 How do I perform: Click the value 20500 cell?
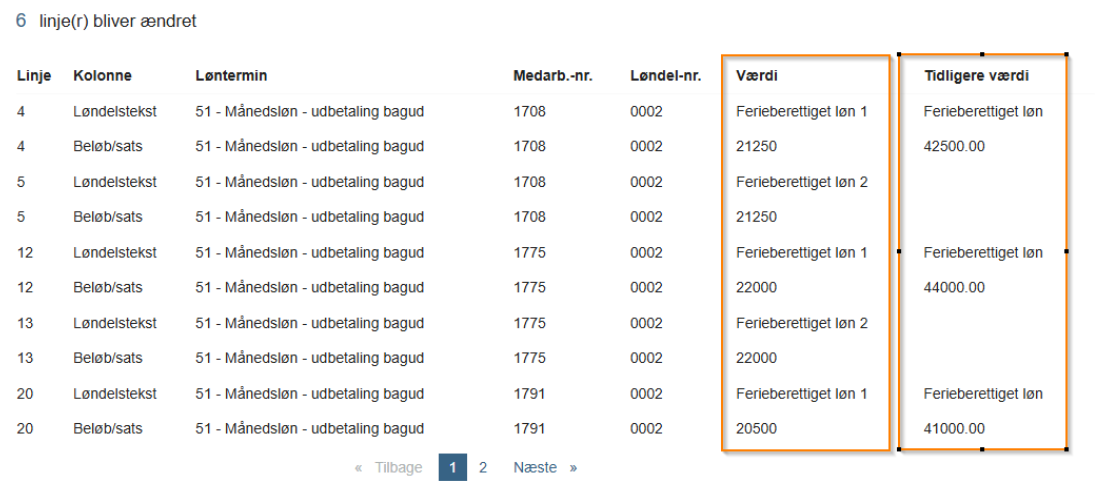coord(756,429)
